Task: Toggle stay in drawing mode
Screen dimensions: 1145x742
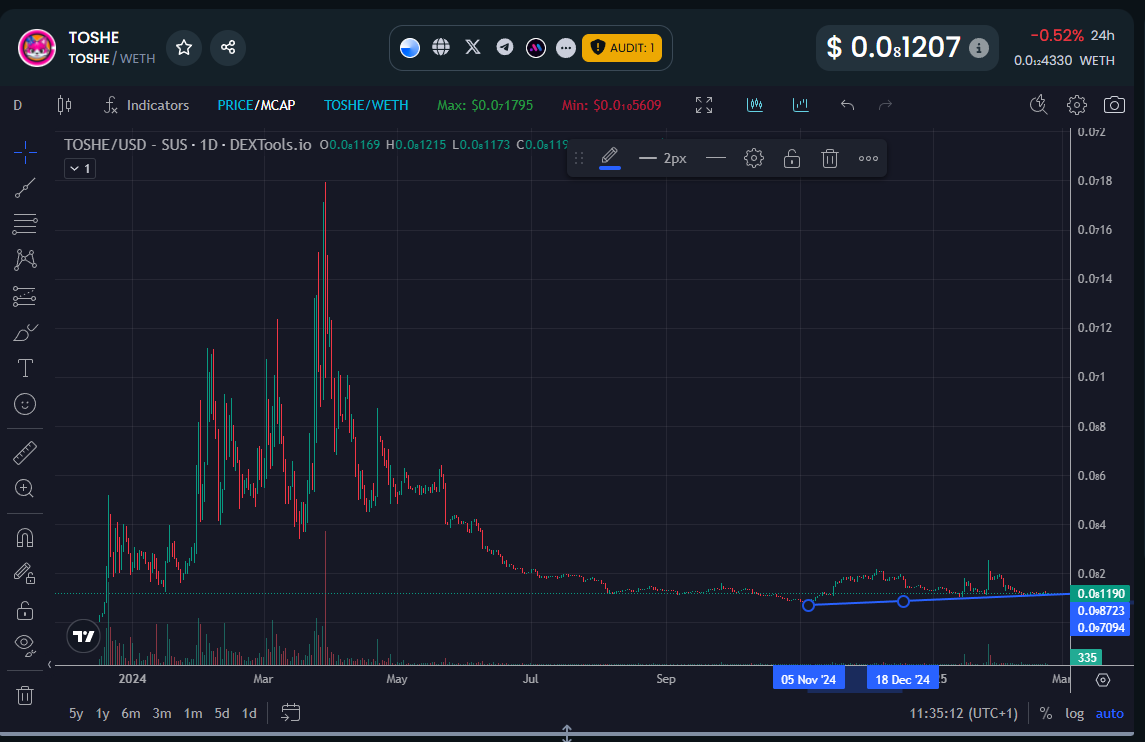Action: pyautogui.click(x=25, y=574)
